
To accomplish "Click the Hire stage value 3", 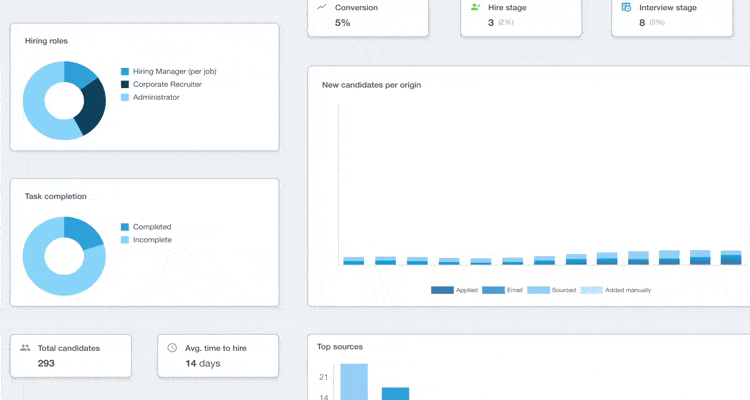I will tap(491, 22).
